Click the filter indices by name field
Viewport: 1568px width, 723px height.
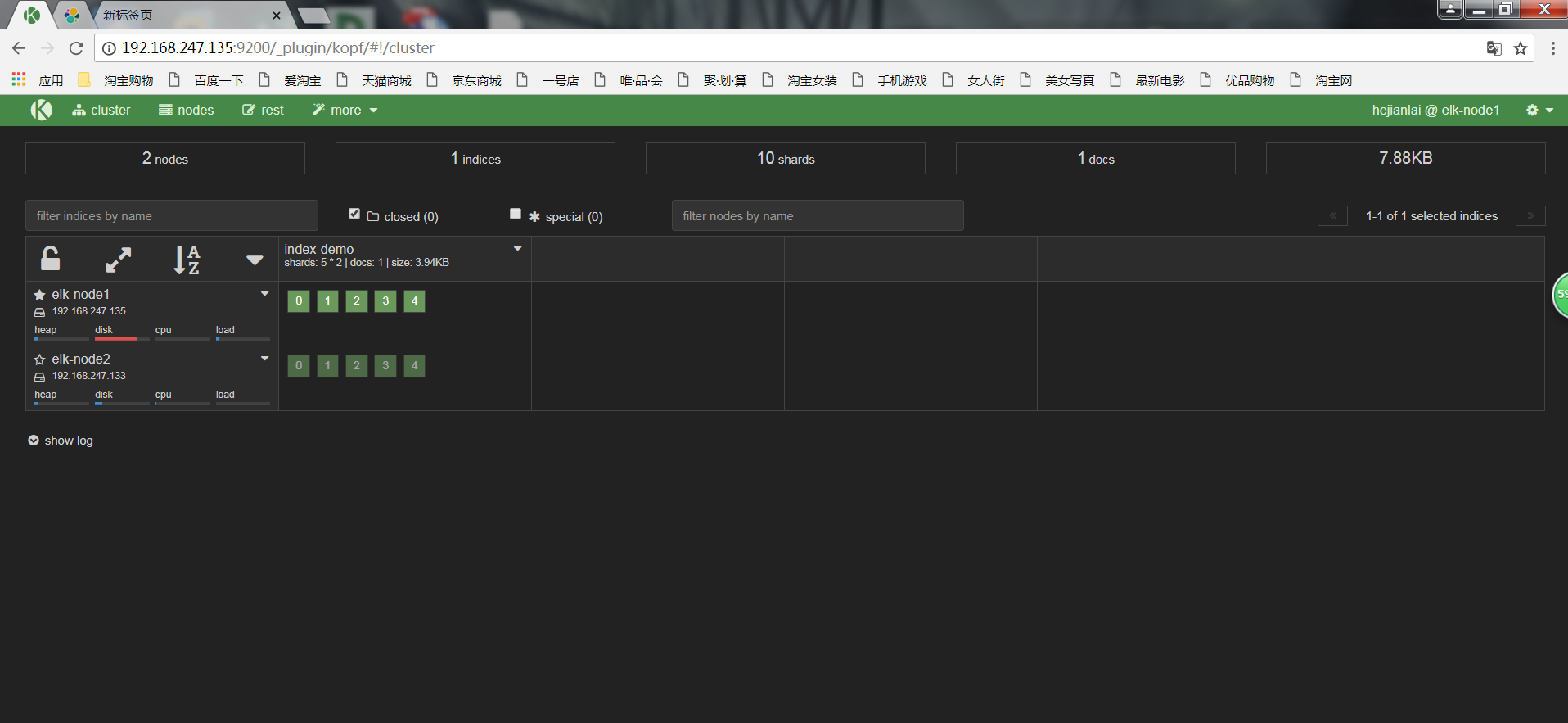[x=172, y=216]
